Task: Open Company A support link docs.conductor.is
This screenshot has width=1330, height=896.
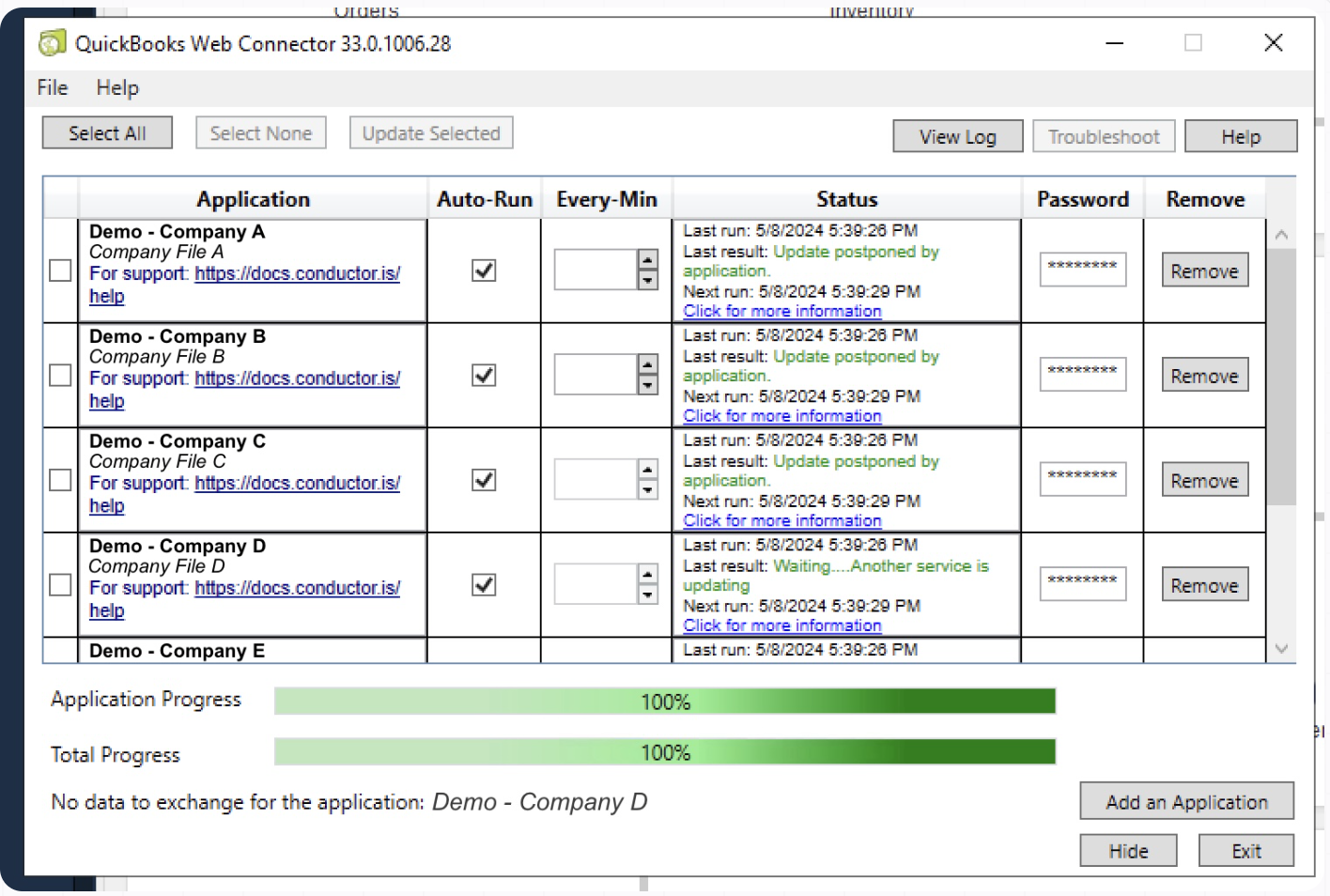Action: coord(298,273)
